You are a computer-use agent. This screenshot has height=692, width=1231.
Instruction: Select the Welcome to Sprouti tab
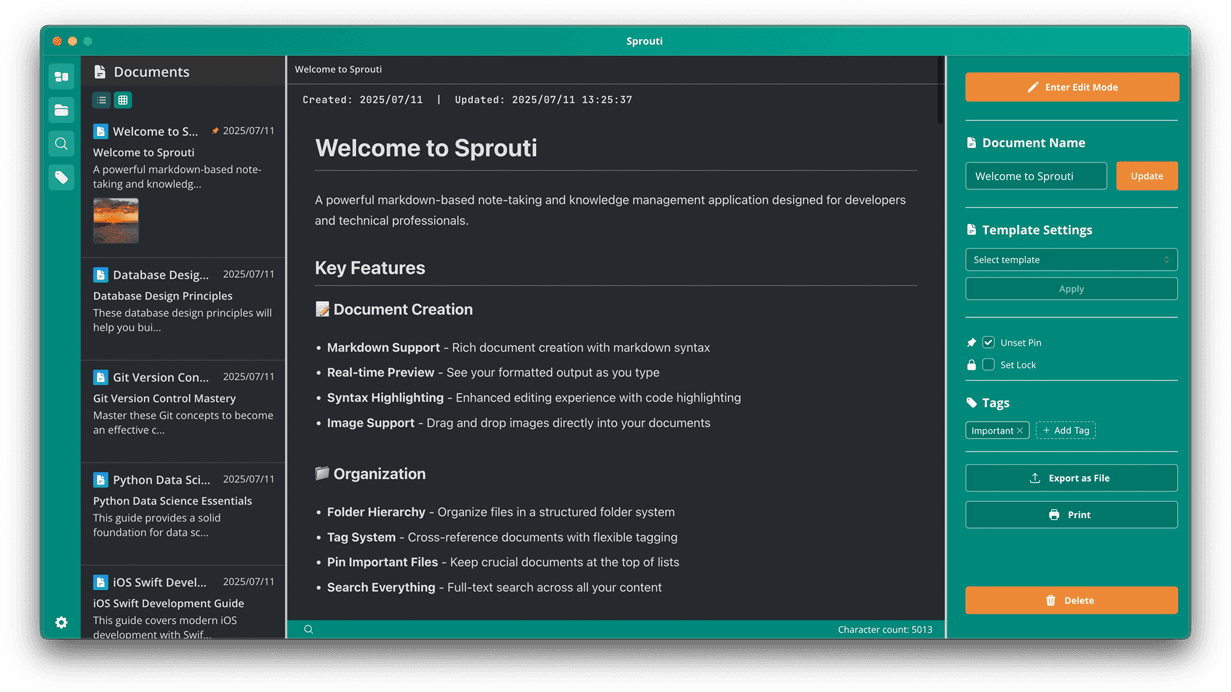[338, 69]
